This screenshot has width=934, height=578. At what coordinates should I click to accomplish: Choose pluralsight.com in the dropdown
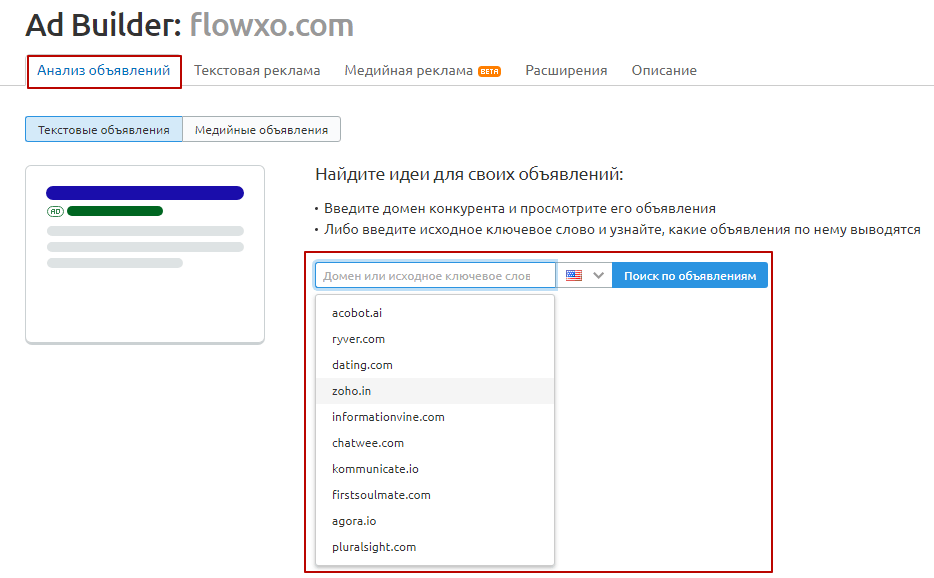(435, 547)
